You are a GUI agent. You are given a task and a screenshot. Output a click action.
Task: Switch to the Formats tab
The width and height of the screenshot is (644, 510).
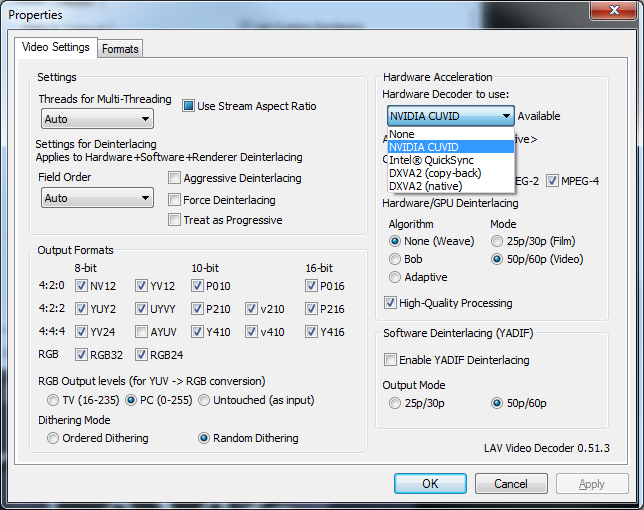point(120,49)
